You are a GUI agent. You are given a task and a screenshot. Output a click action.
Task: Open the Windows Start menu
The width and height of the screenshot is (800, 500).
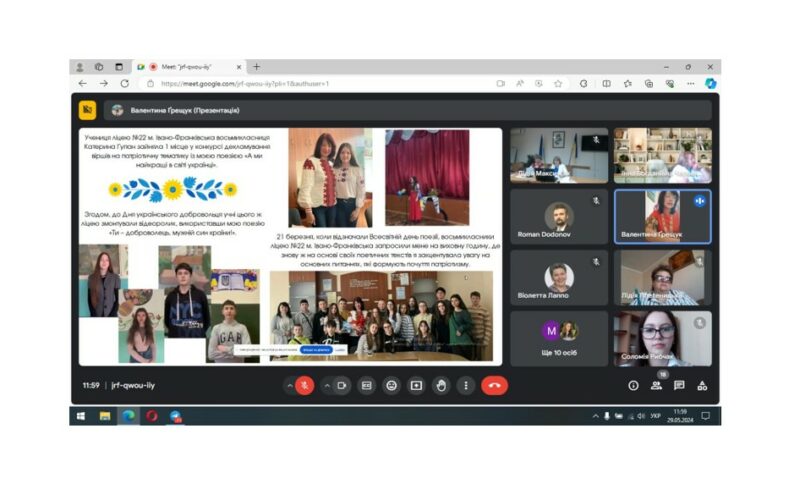(82, 415)
